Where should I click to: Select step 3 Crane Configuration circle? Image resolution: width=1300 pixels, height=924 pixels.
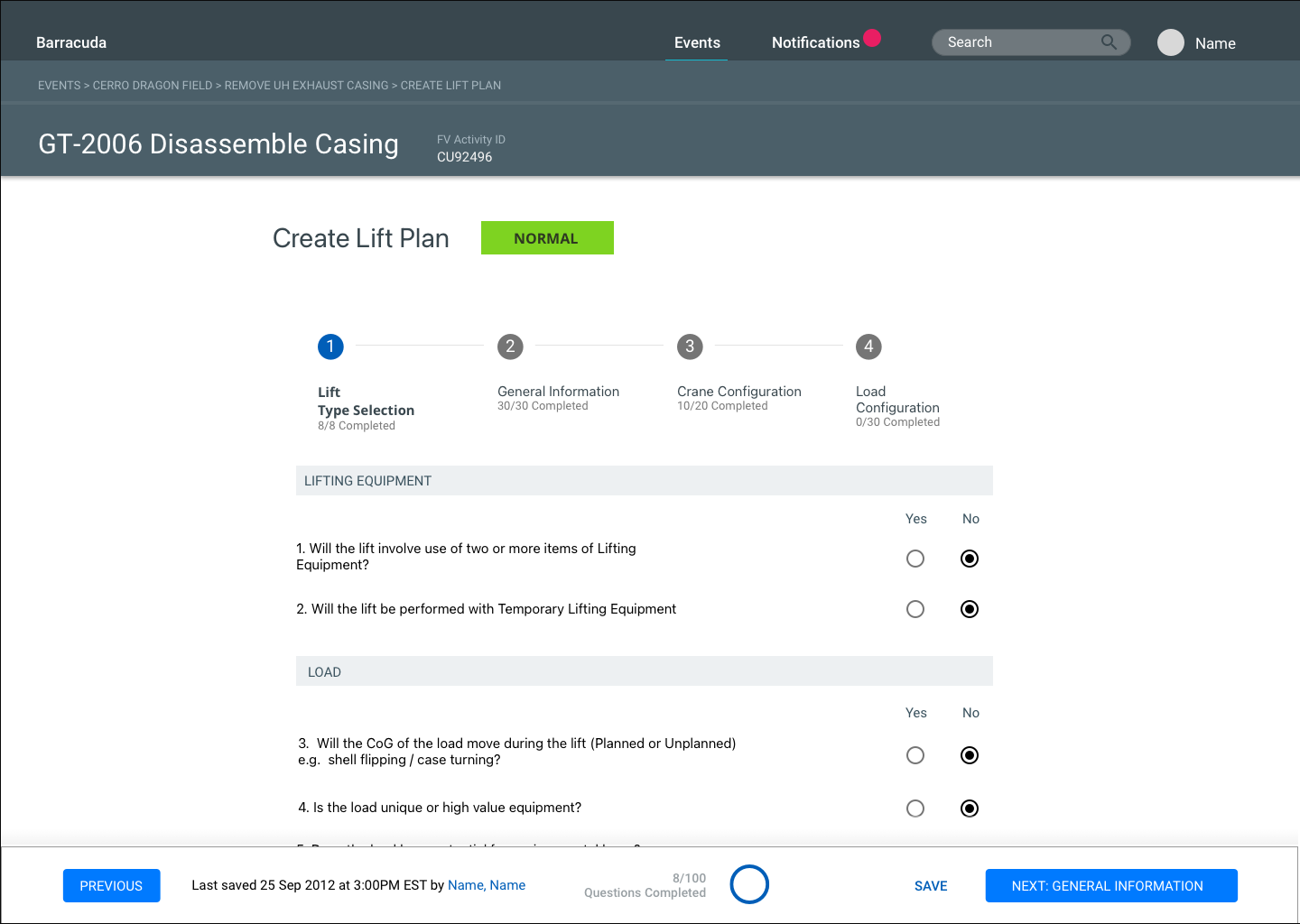point(690,346)
